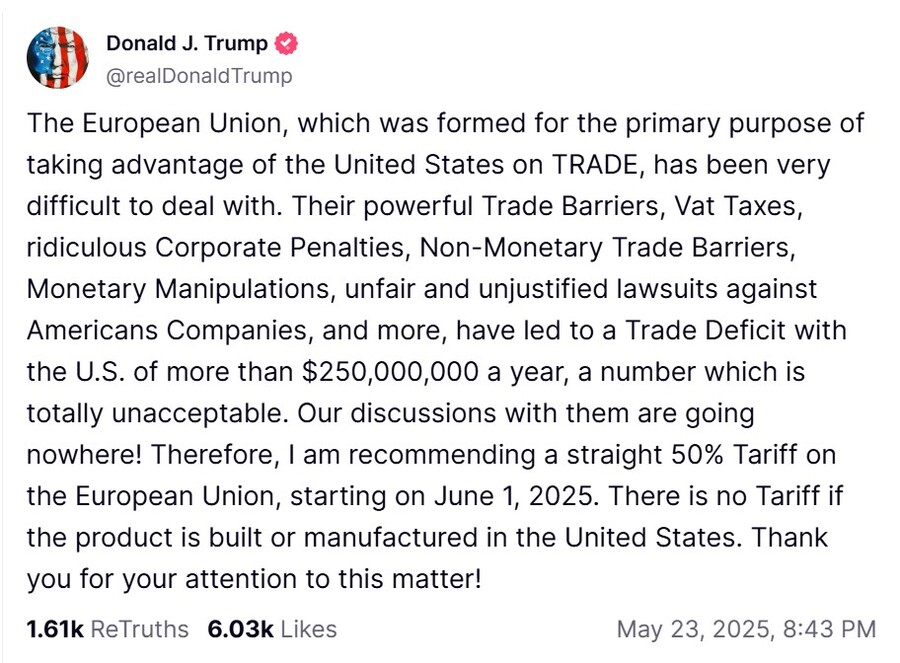This screenshot has width=900, height=663.
Task: Click the $250,000,000 figure in post
Action: [x=390, y=373]
